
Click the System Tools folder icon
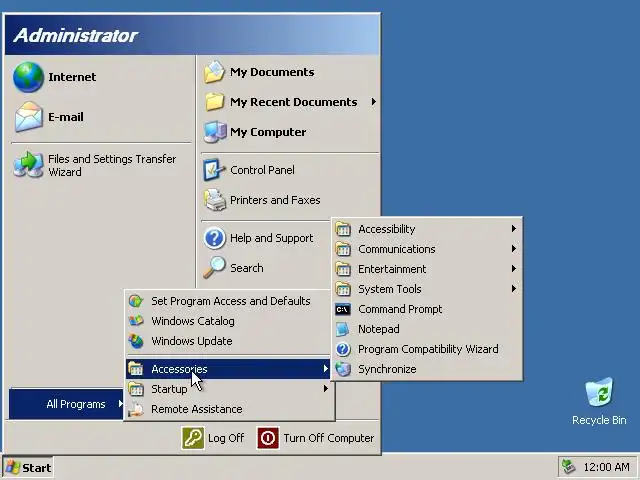click(x=343, y=289)
